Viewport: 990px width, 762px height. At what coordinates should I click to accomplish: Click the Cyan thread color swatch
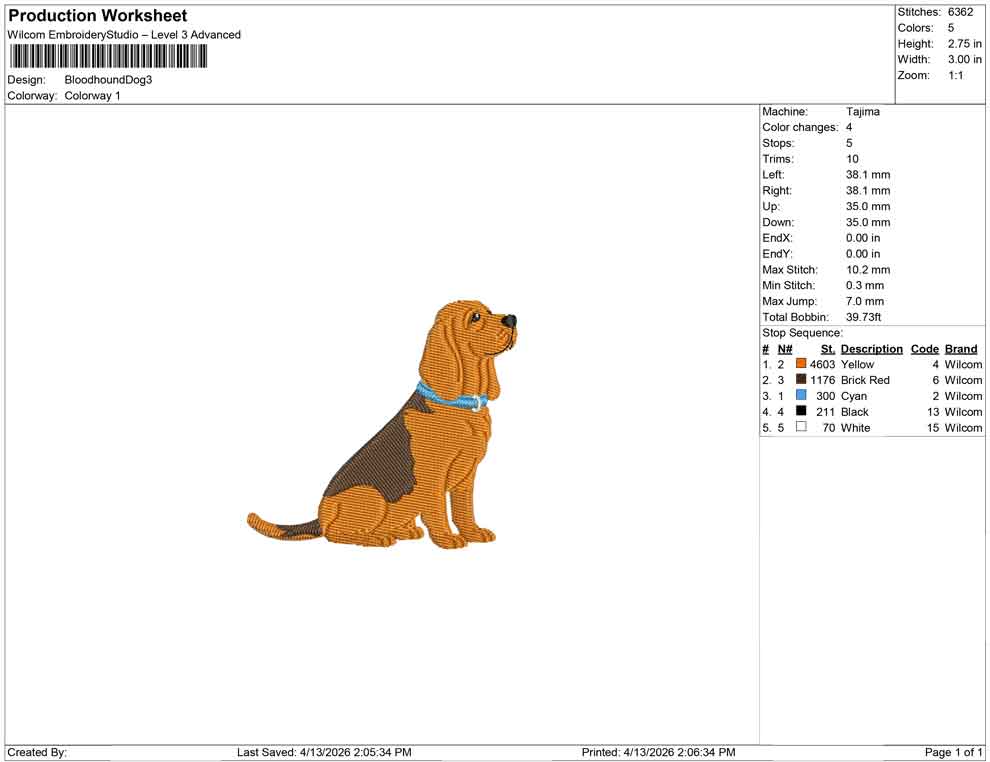(799, 396)
